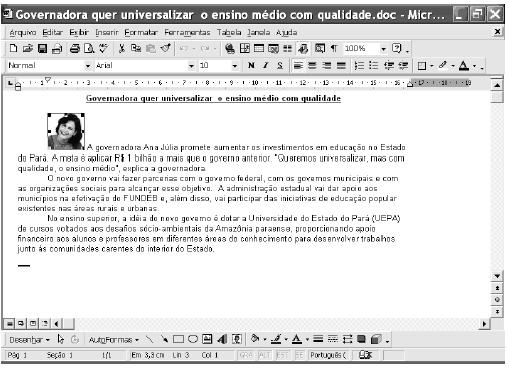Click the Insert WordArt icon

point(222,340)
